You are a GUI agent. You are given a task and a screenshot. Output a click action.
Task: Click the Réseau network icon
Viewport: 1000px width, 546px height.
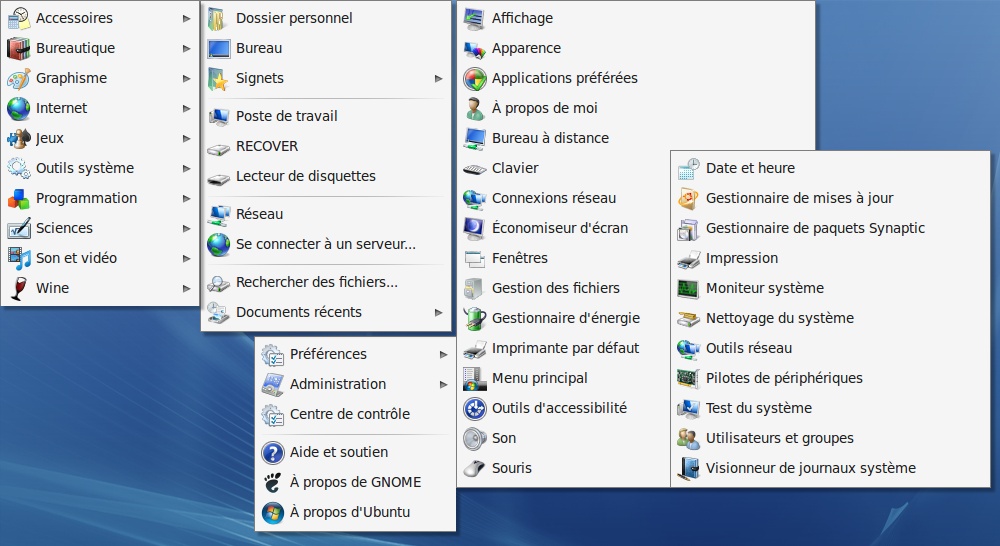point(218,215)
